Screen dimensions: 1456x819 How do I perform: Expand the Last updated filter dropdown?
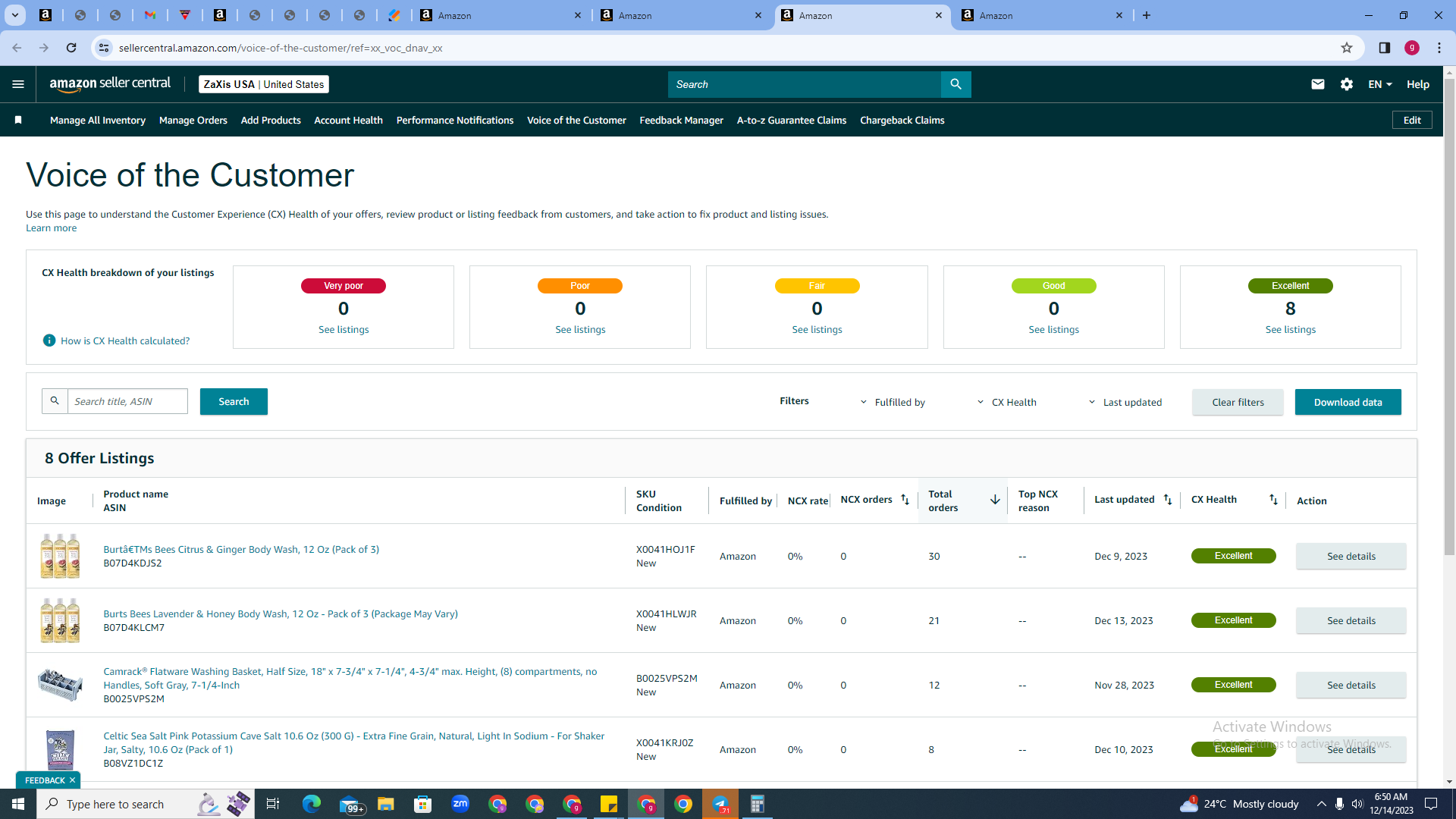[1125, 402]
